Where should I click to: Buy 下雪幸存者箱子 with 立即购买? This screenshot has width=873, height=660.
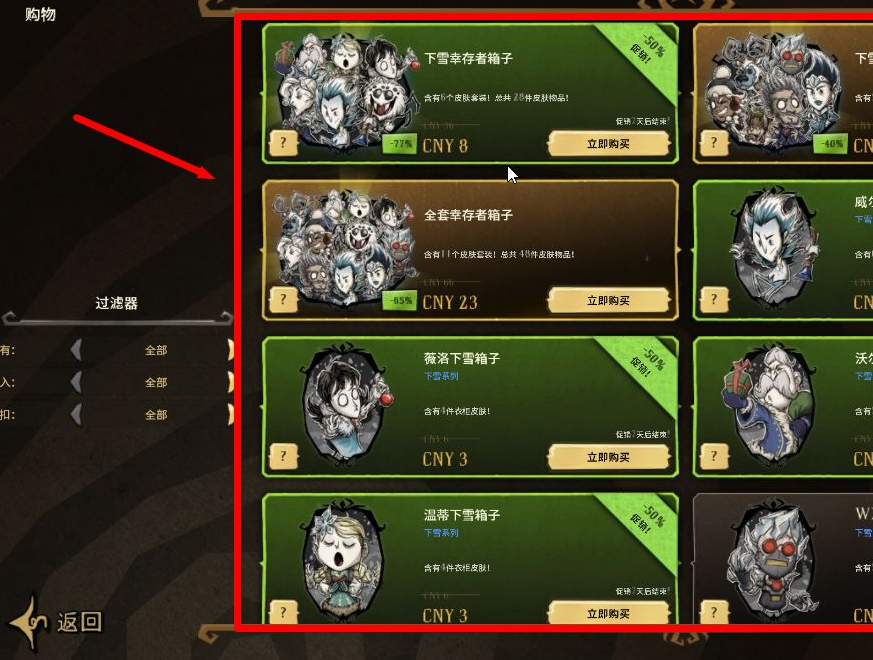(x=609, y=144)
